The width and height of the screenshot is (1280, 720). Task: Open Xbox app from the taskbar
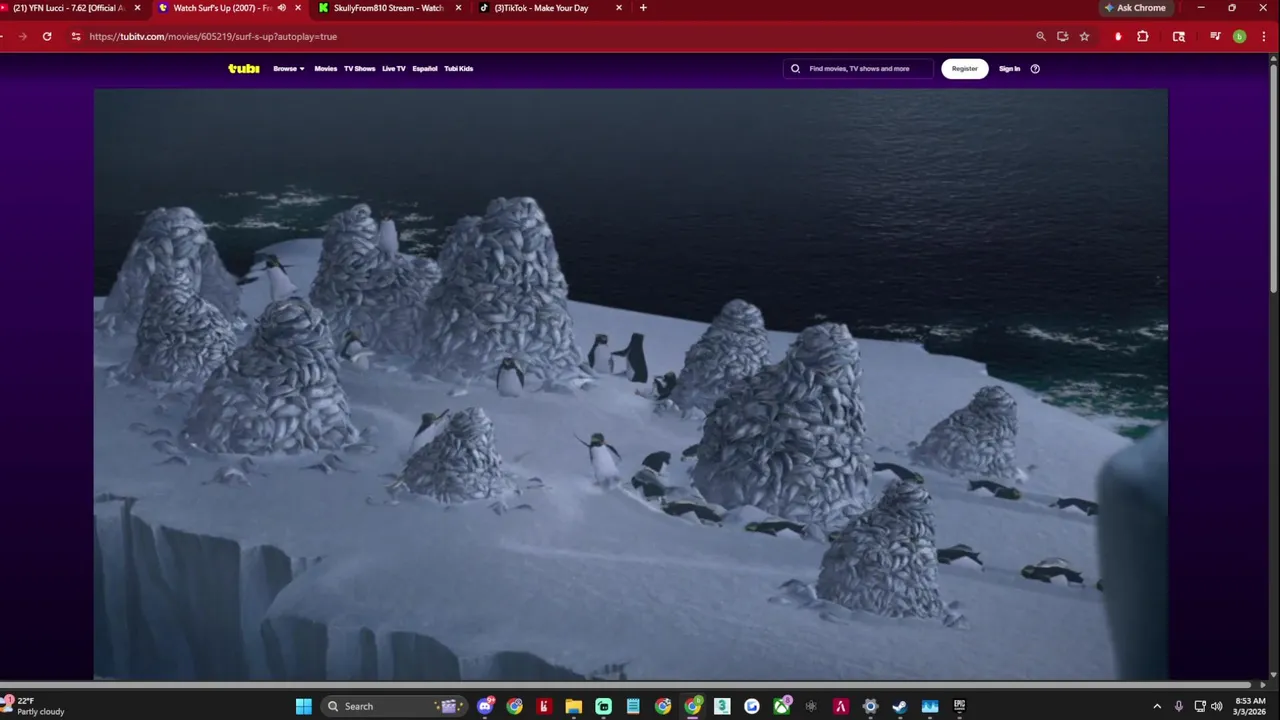782,706
